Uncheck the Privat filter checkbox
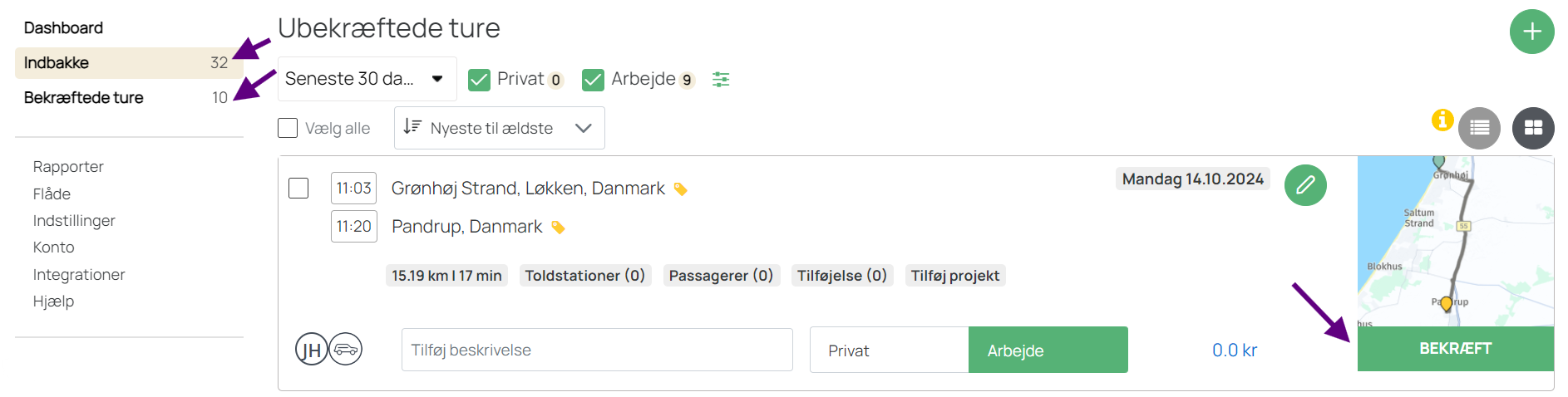1568x397 pixels. [x=479, y=80]
